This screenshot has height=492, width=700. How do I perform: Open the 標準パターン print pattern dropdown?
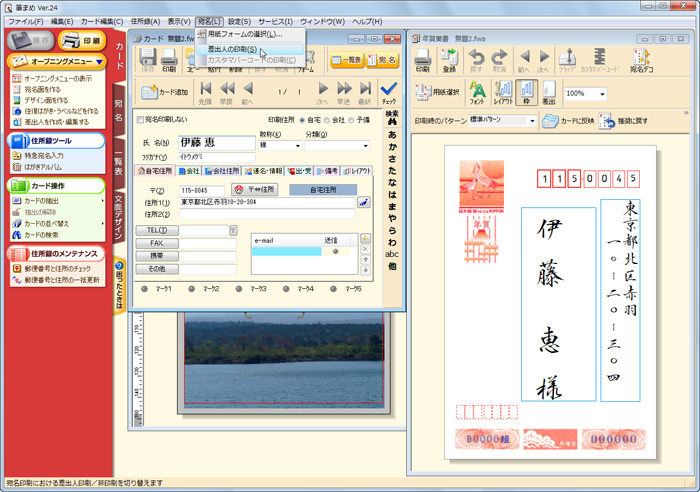pyautogui.click(x=530, y=119)
